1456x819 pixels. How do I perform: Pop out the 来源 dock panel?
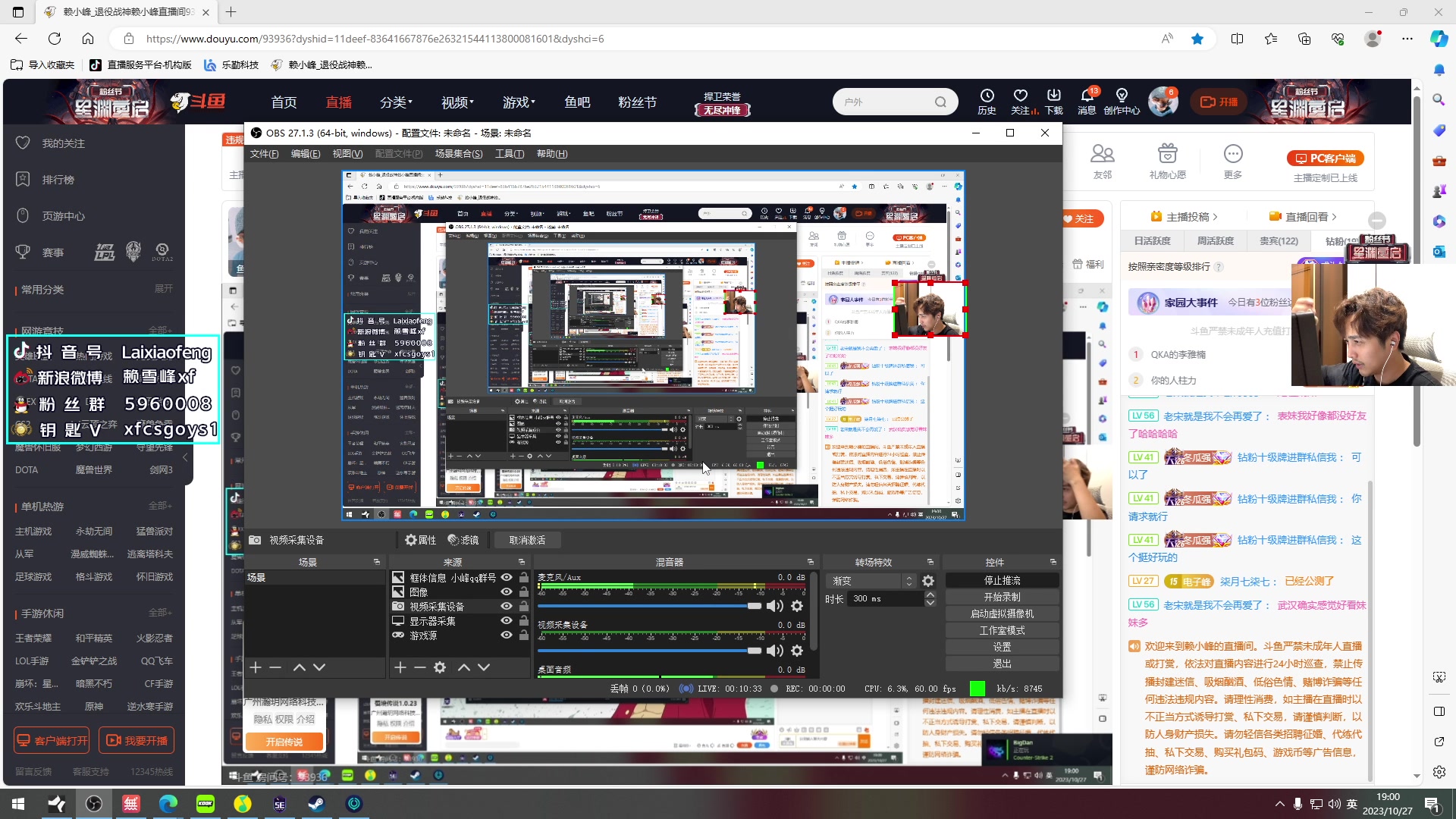(522, 562)
